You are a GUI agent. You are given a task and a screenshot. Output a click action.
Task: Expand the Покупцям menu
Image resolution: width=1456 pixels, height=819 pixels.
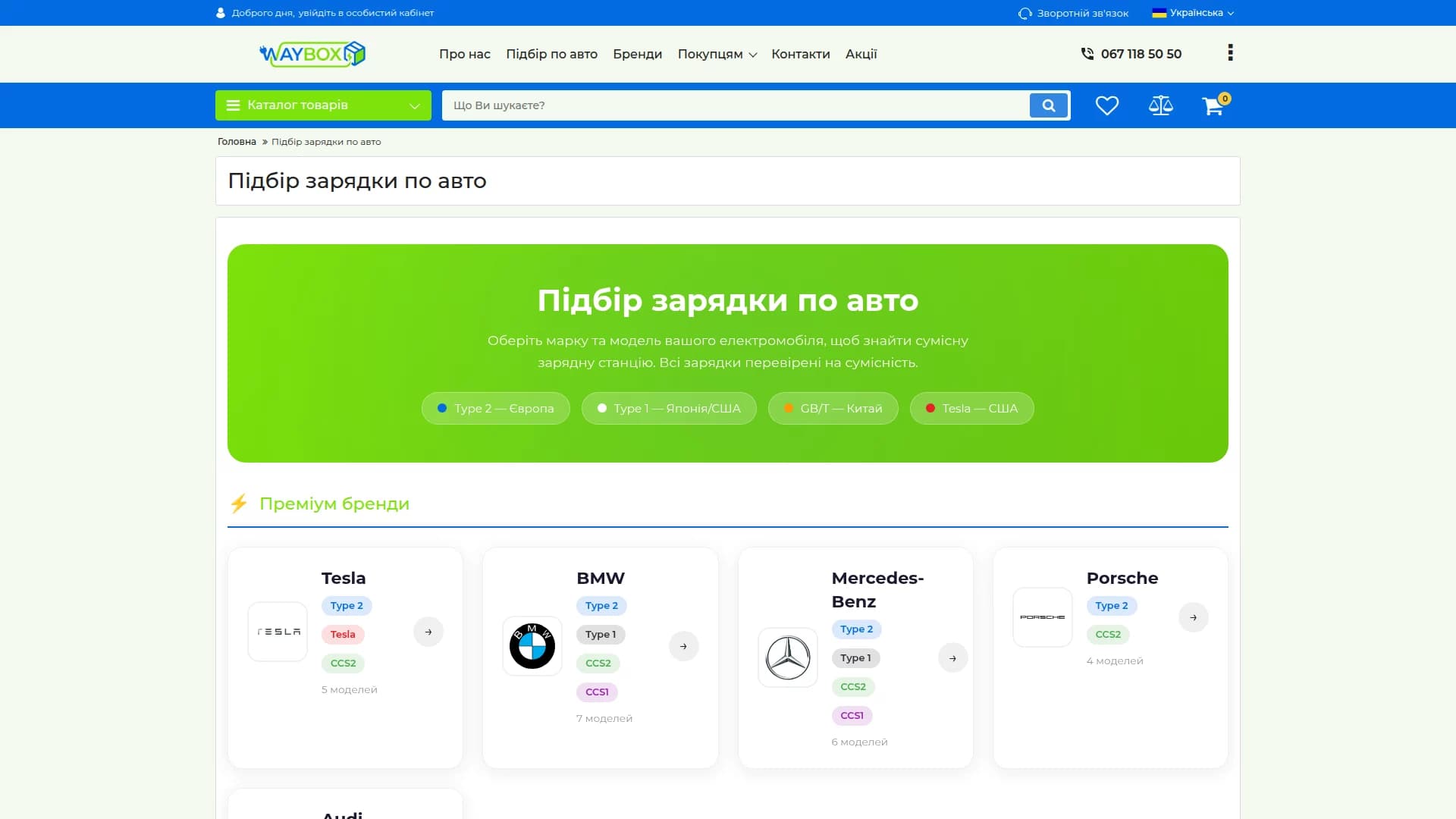(717, 54)
